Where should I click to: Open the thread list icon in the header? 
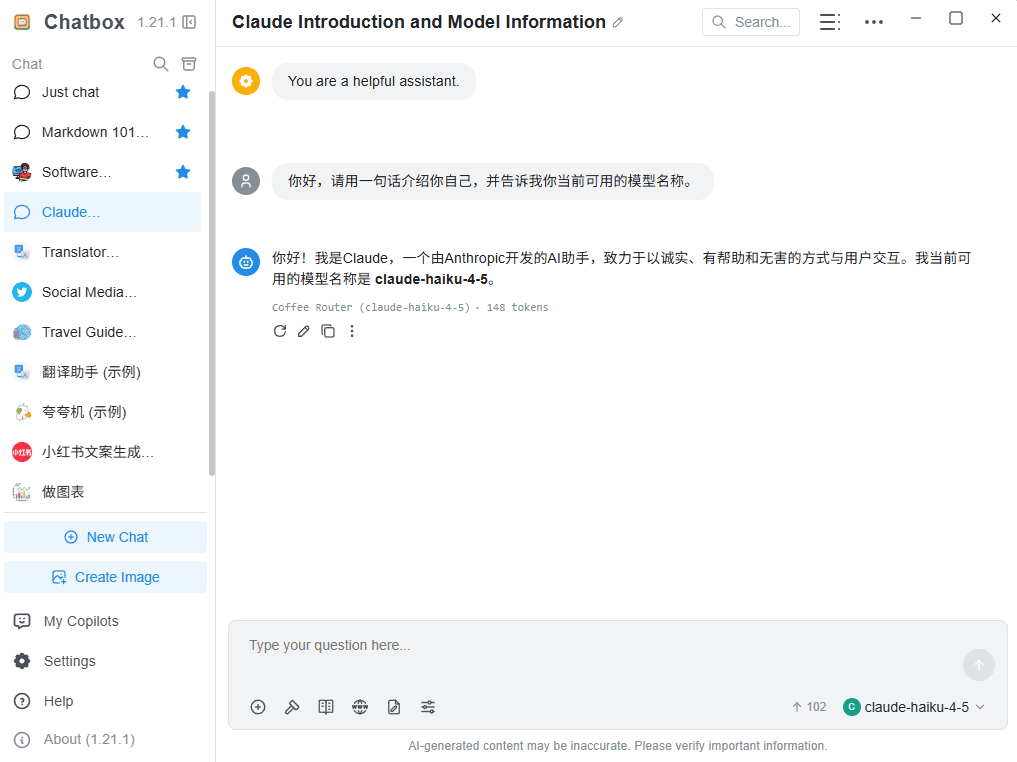tap(830, 22)
